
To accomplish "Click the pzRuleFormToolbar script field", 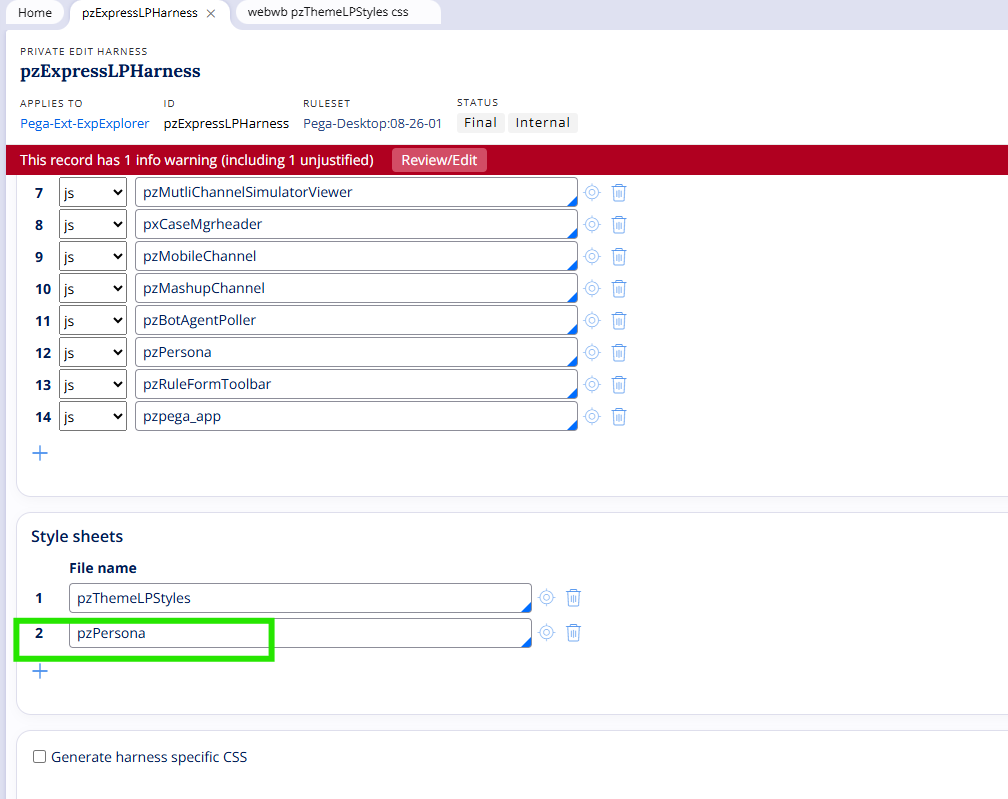I will pyautogui.click(x=356, y=384).
